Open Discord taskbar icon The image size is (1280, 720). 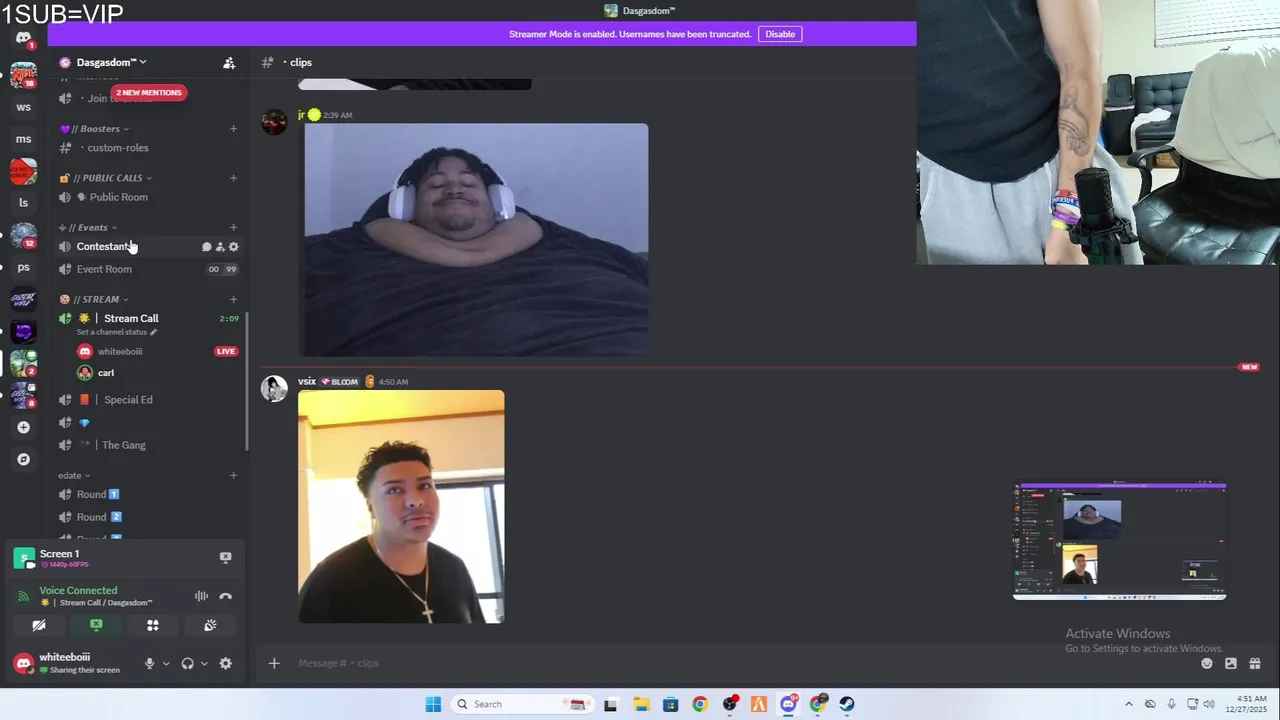[789, 704]
